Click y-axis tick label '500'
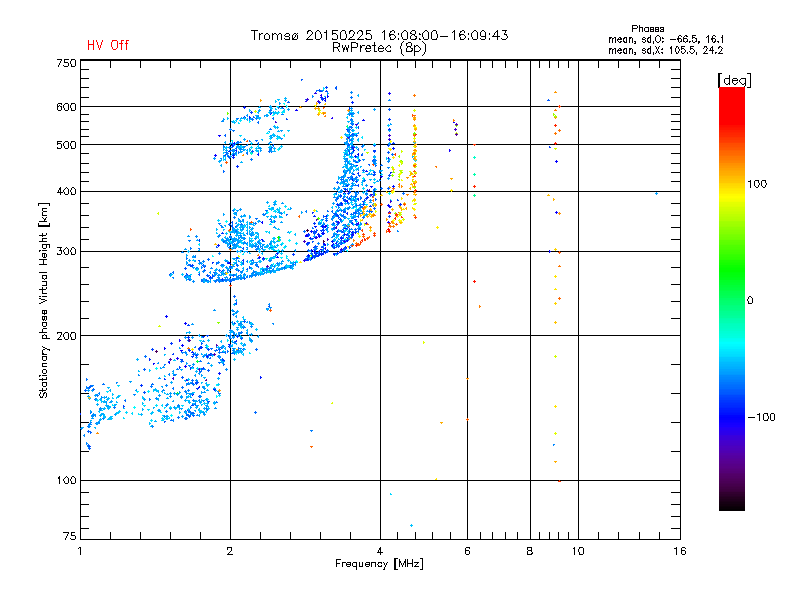The width and height of the screenshot is (800, 600). [66, 145]
